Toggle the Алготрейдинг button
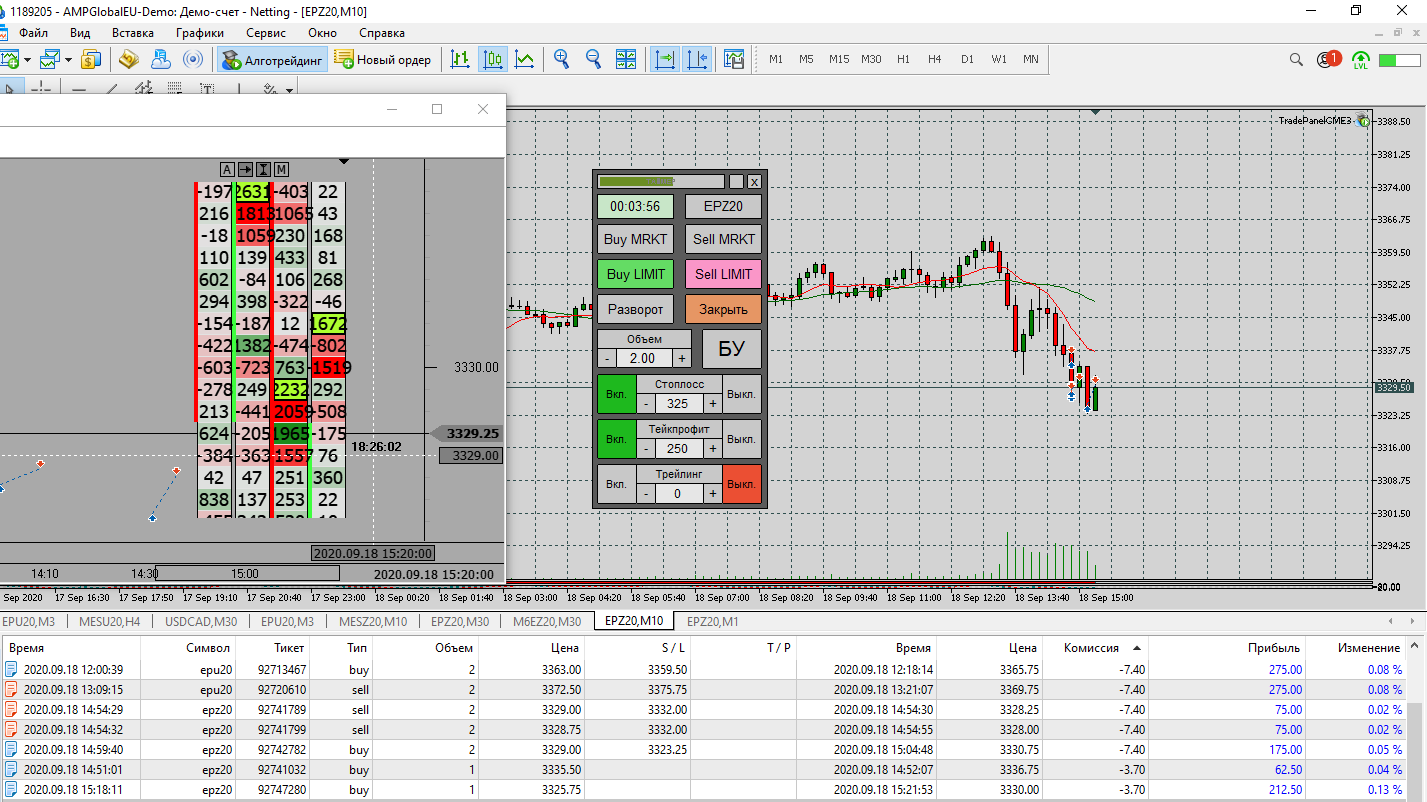 272,59
